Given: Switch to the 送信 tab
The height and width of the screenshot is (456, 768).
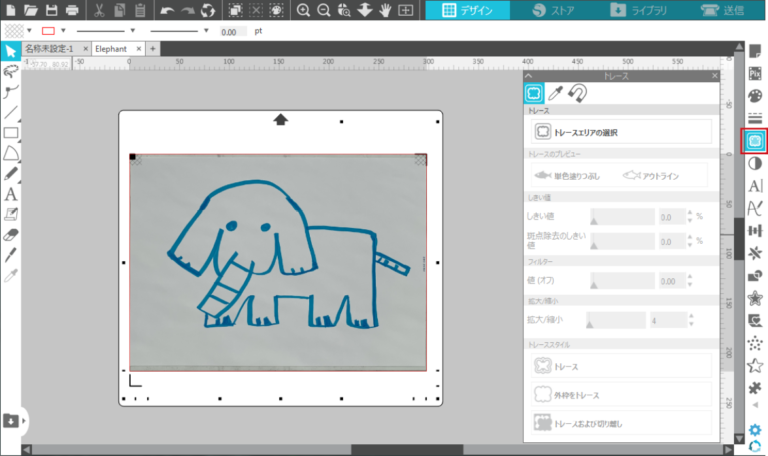Looking at the screenshot, I should click(722, 10).
